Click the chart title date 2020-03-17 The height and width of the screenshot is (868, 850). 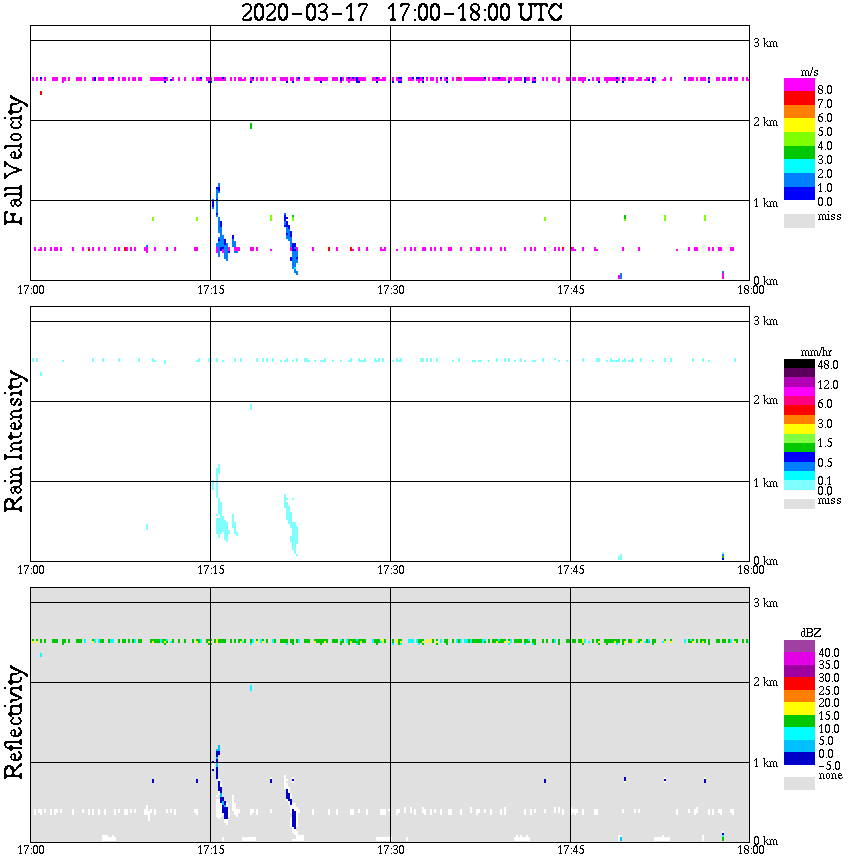pos(305,13)
